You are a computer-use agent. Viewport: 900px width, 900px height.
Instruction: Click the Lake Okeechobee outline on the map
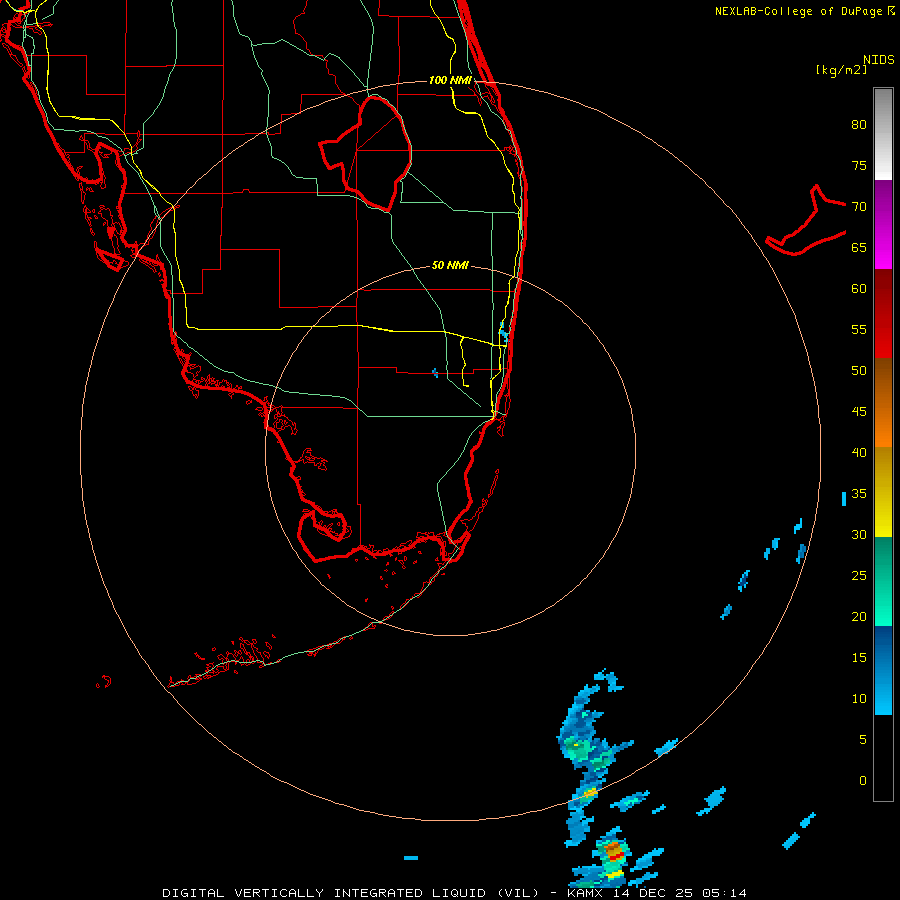[x=366, y=153]
